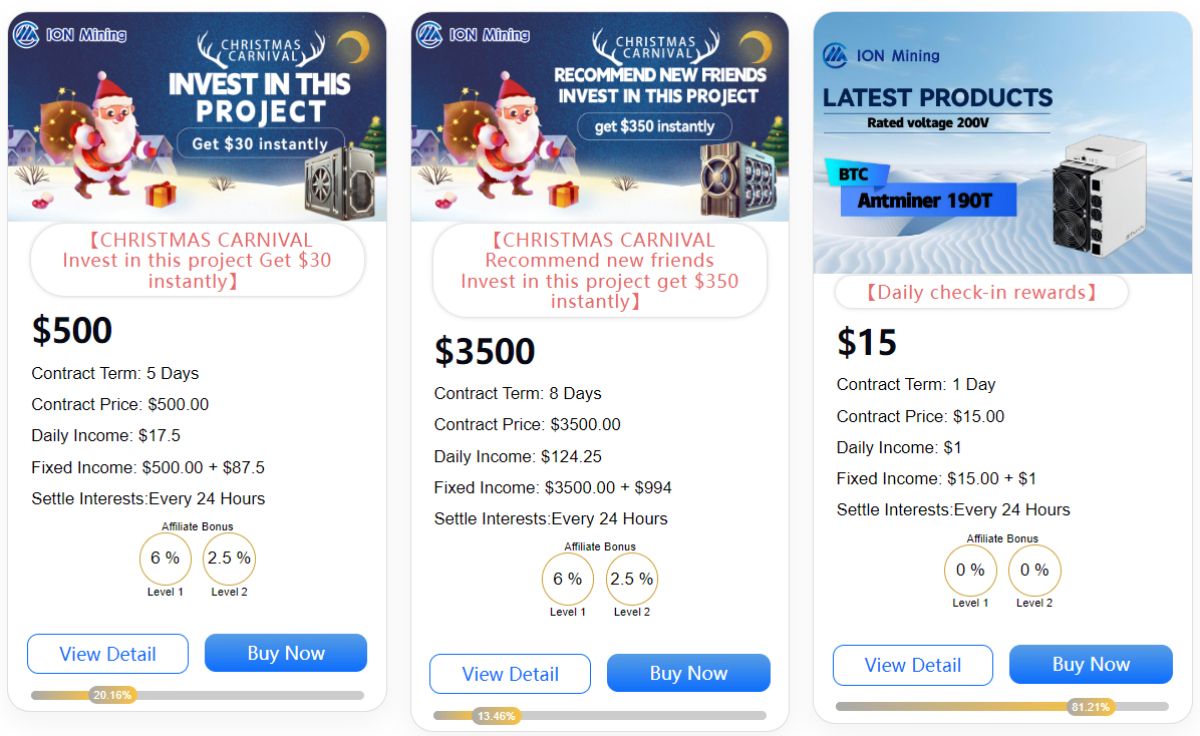Click the 2.5% Level 2 circle on $500 card
This screenshot has width=1200, height=736.
pyautogui.click(x=229, y=558)
